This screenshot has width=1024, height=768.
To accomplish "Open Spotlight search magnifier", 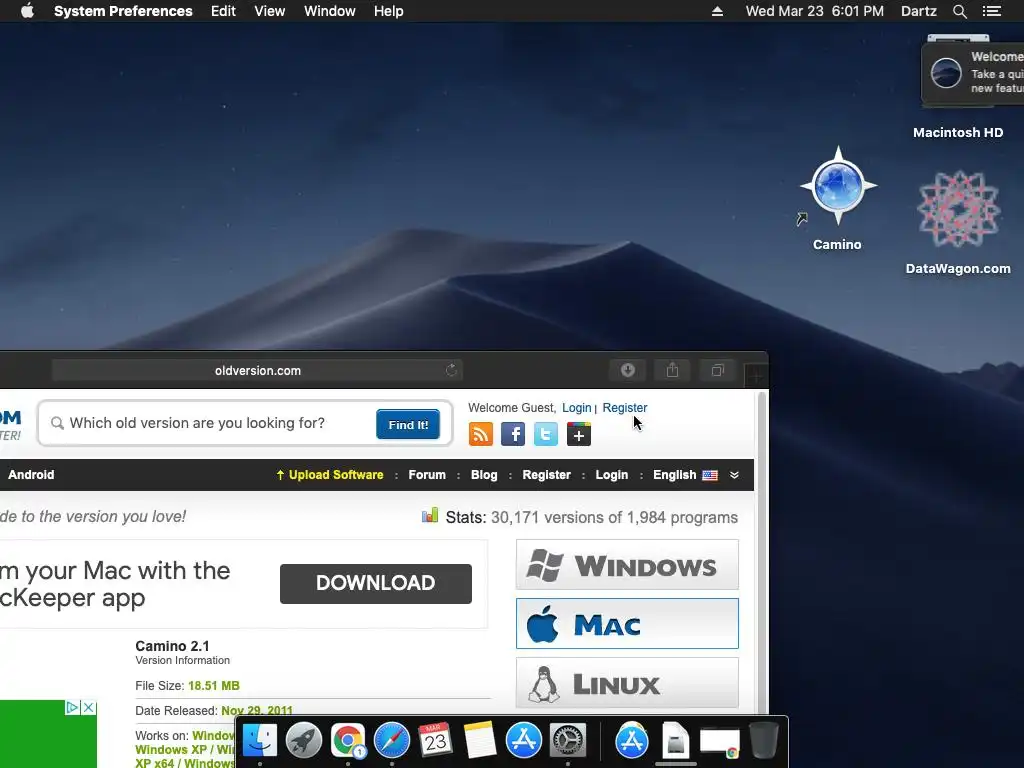I will click(959, 11).
